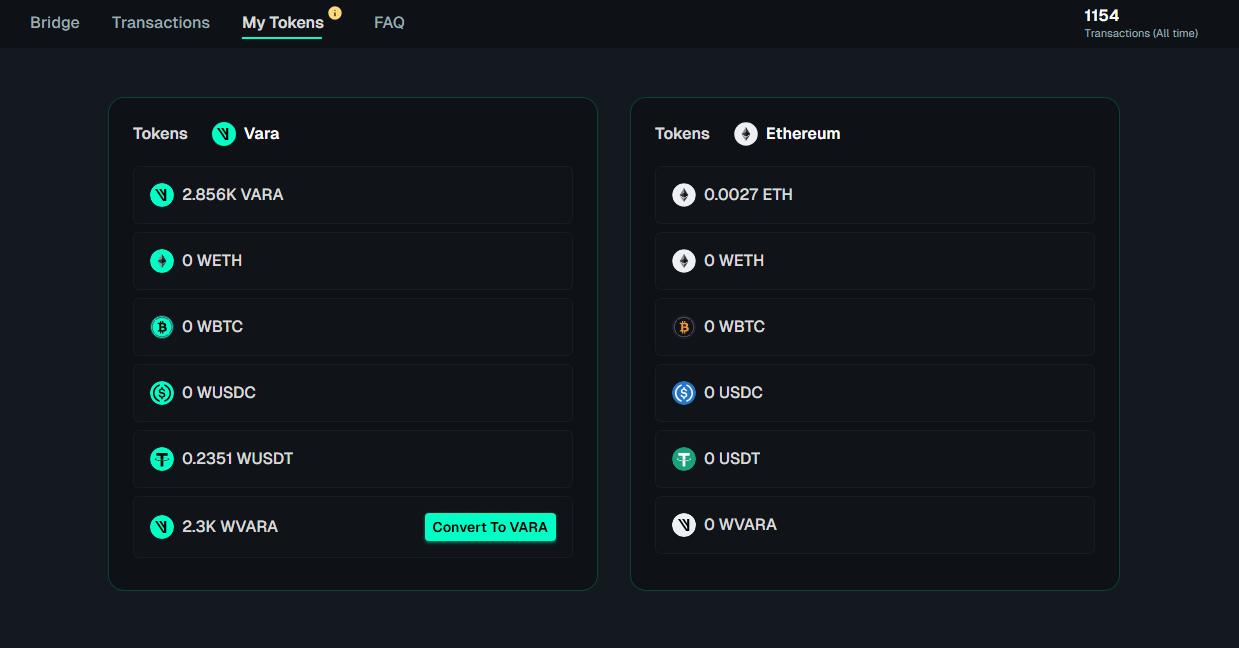
Task: Open the Bridge tab
Action: tap(55, 22)
